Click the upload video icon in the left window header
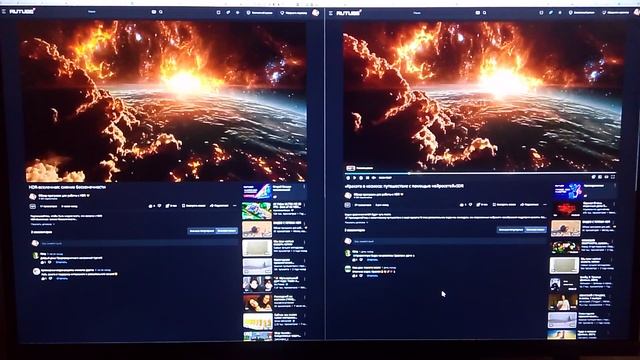The width and height of the screenshot is (640, 360). click(218, 13)
